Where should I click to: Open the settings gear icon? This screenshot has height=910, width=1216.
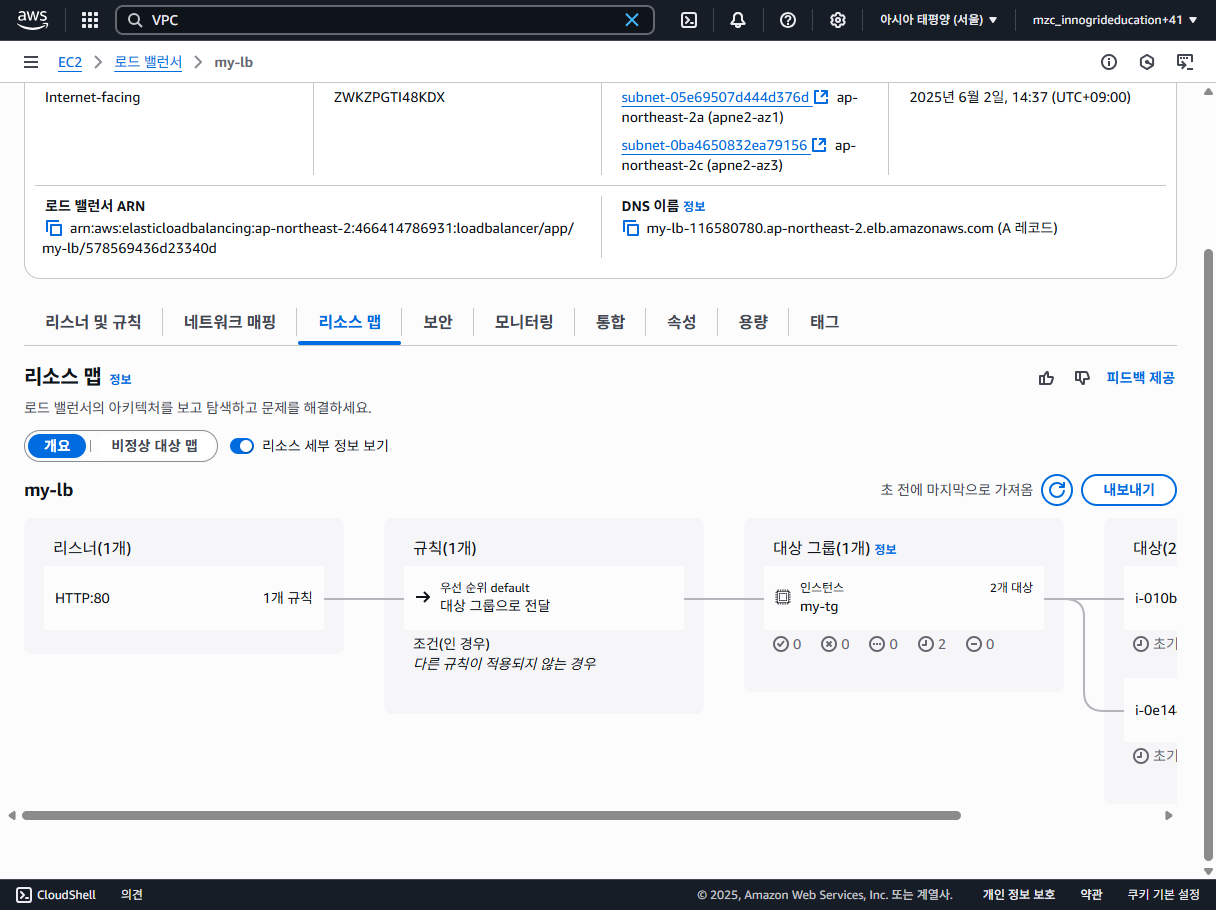[x=838, y=20]
